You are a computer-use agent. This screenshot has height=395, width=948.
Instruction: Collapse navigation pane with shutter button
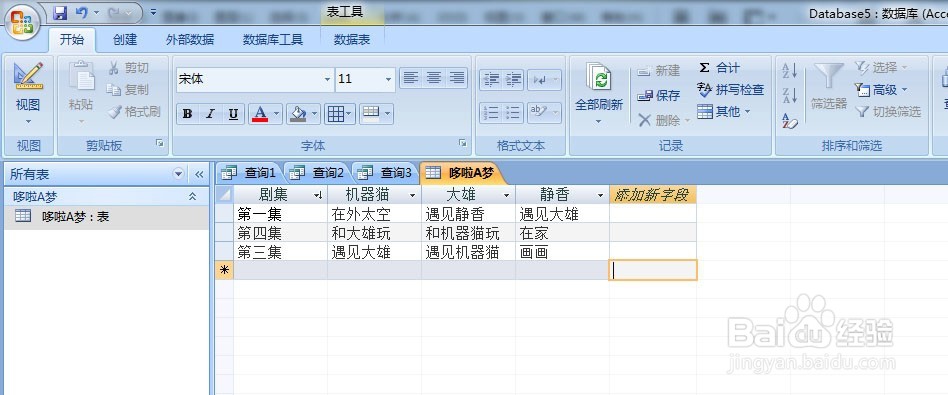click(x=199, y=174)
